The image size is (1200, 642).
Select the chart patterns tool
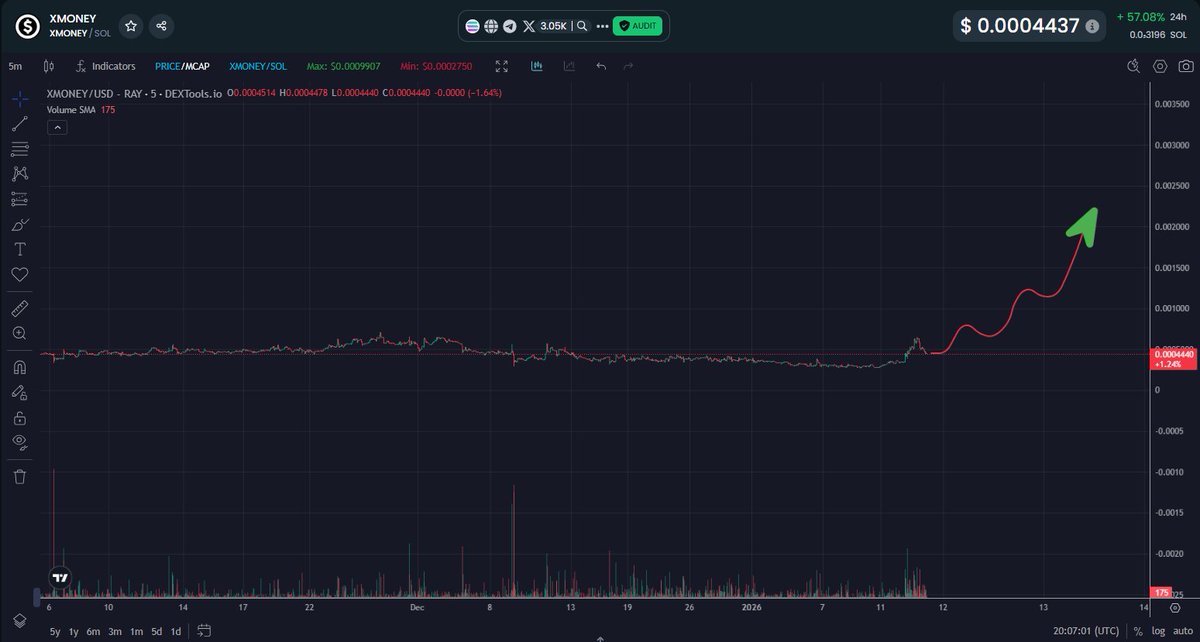(20, 174)
